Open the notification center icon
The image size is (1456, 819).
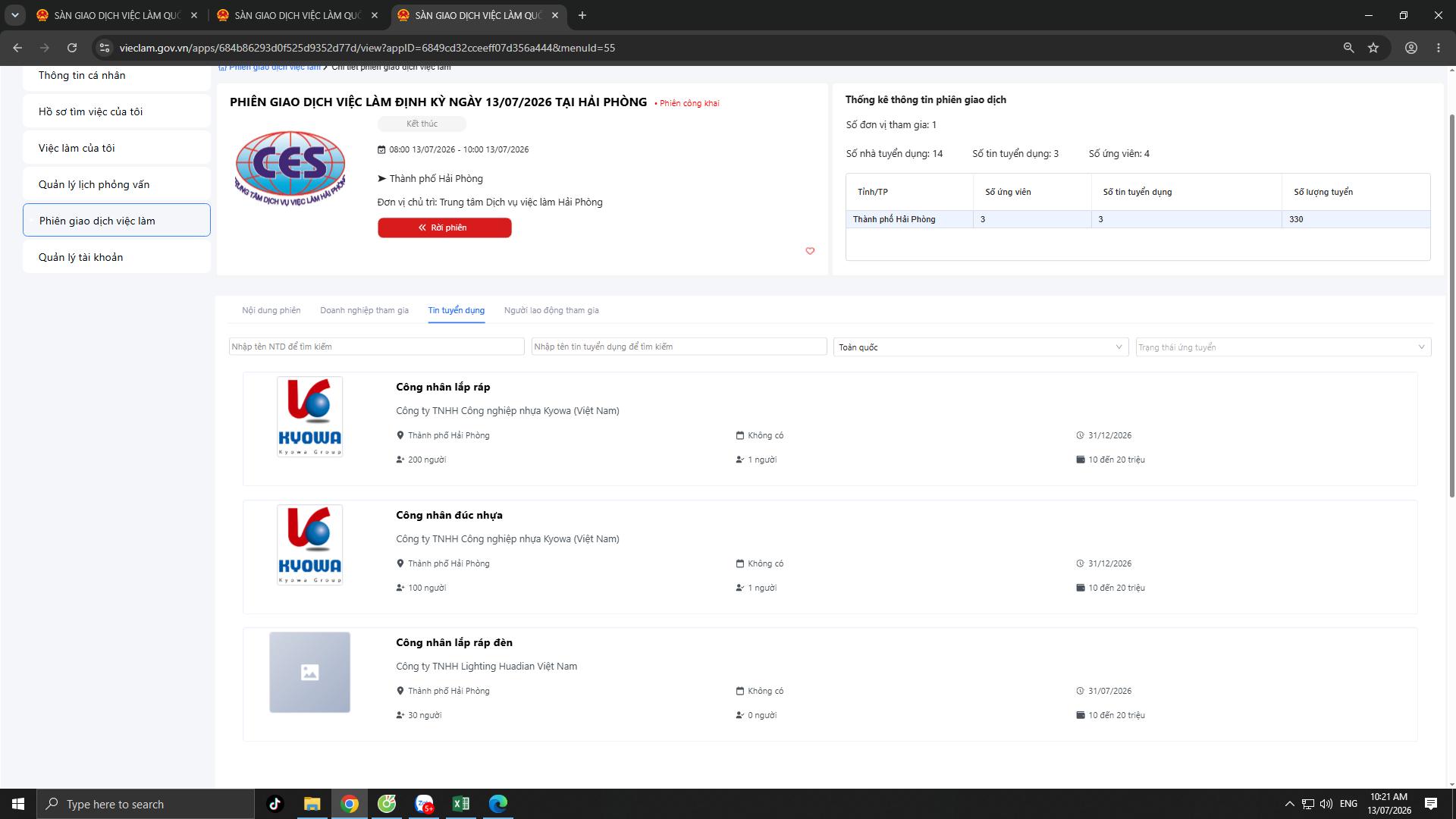tap(1431, 804)
